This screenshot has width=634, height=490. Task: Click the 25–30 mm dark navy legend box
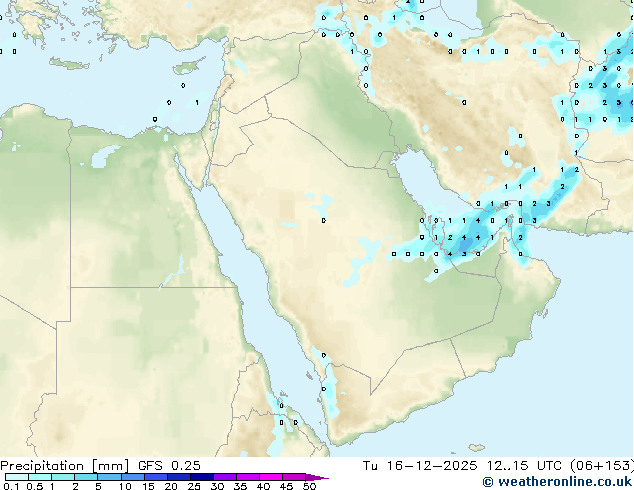tap(201, 477)
